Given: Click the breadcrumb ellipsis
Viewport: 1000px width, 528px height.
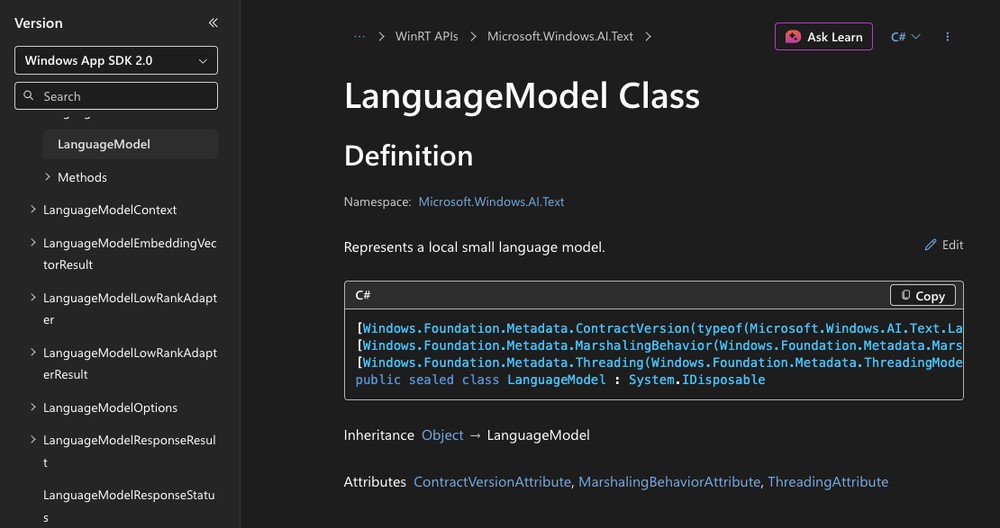Looking at the screenshot, I should pyautogui.click(x=360, y=36).
